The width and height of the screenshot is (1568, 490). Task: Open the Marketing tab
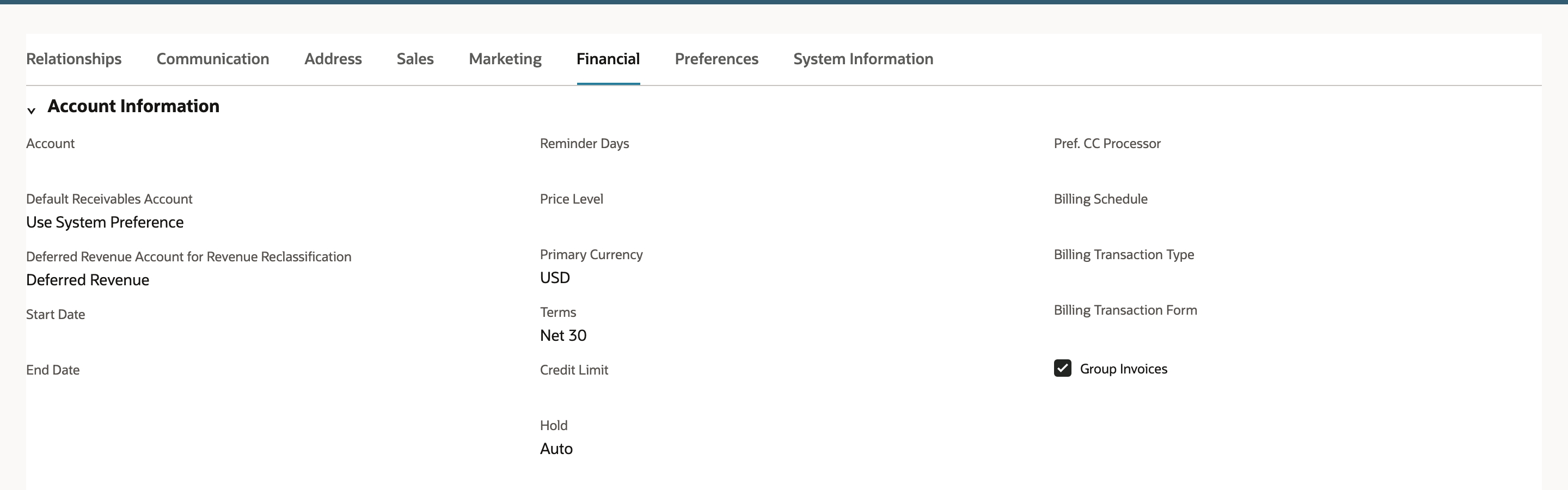(x=505, y=59)
